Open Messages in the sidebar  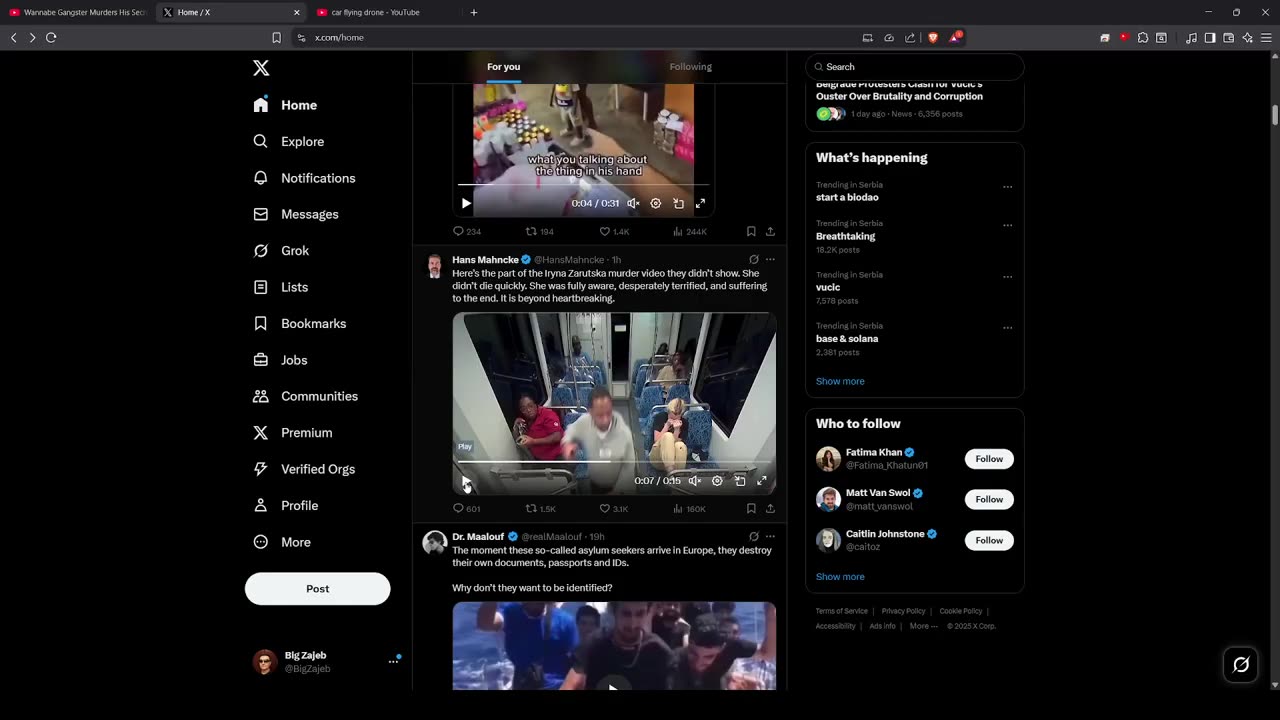pyautogui.click(x=295, y=214)
